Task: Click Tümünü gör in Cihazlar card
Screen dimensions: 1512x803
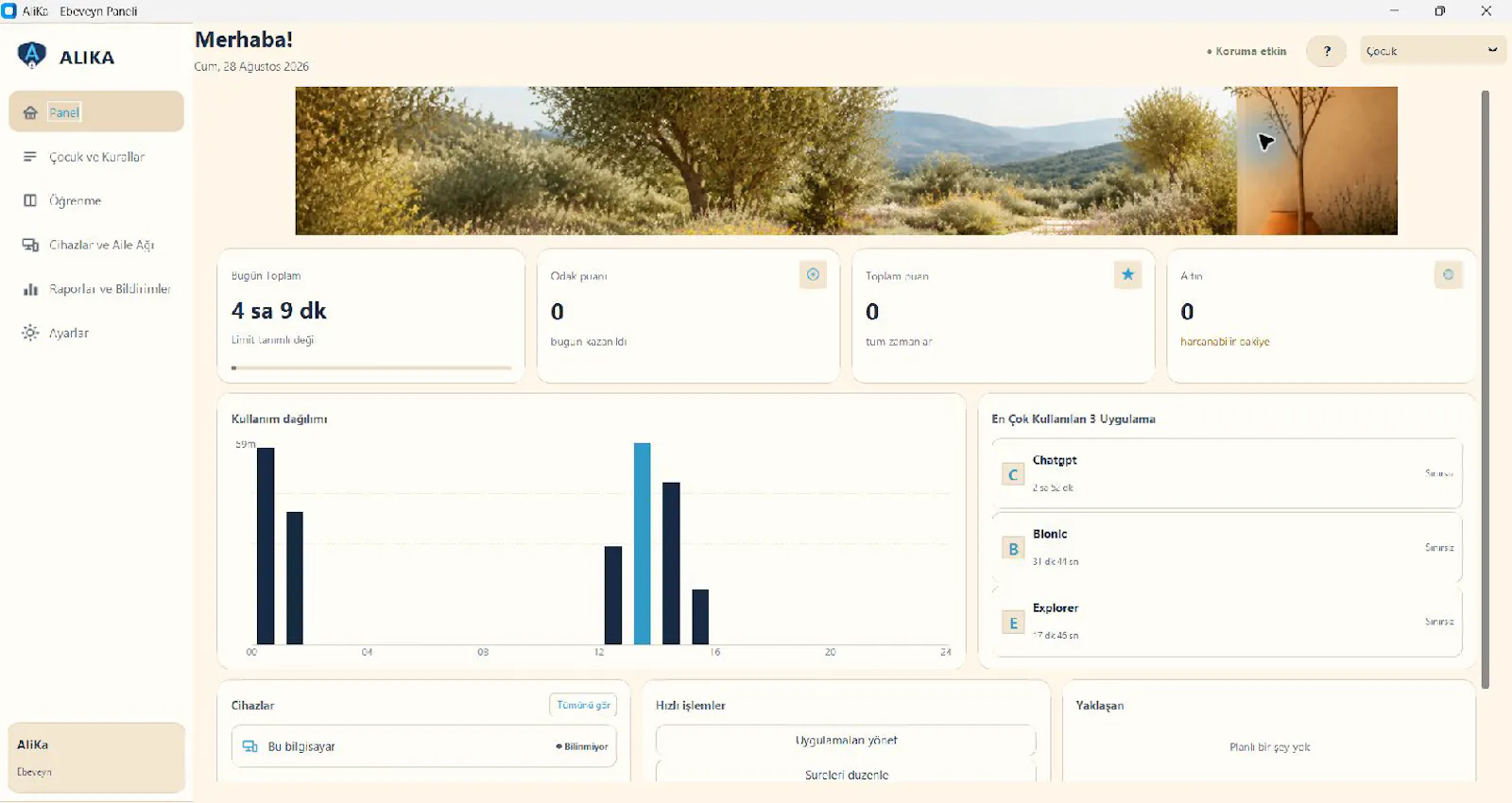Action: pos(583,705)
